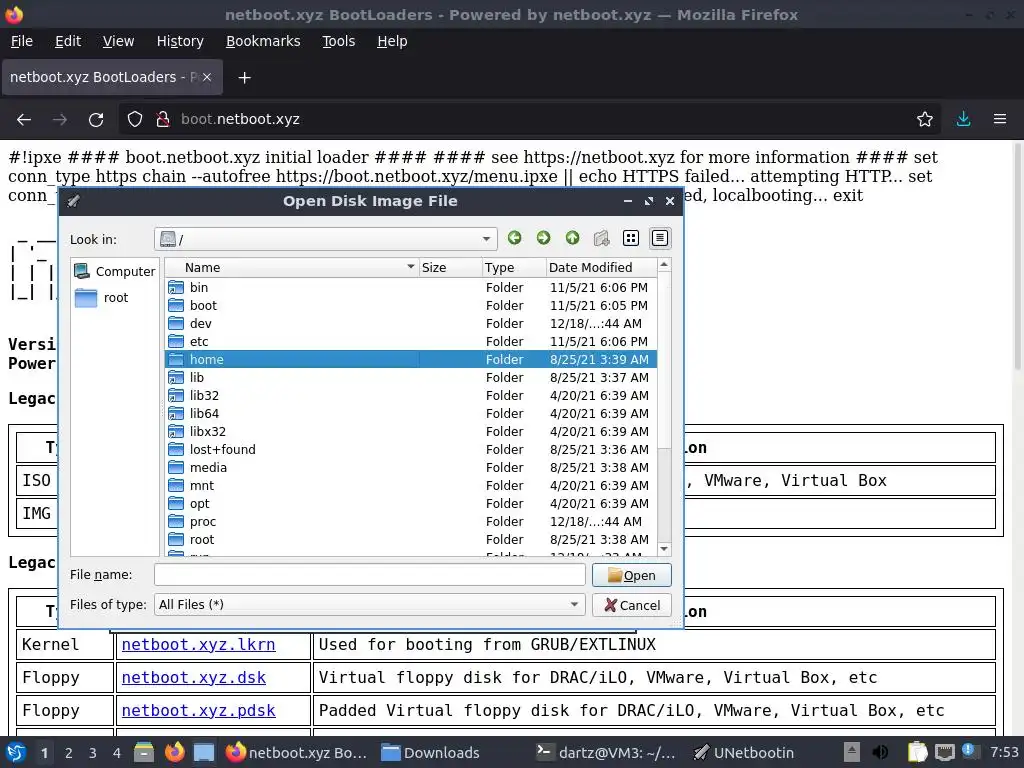Screen dimensions: 1024x768
Task: Create new folder in file dialog
Action: [601, 238]
